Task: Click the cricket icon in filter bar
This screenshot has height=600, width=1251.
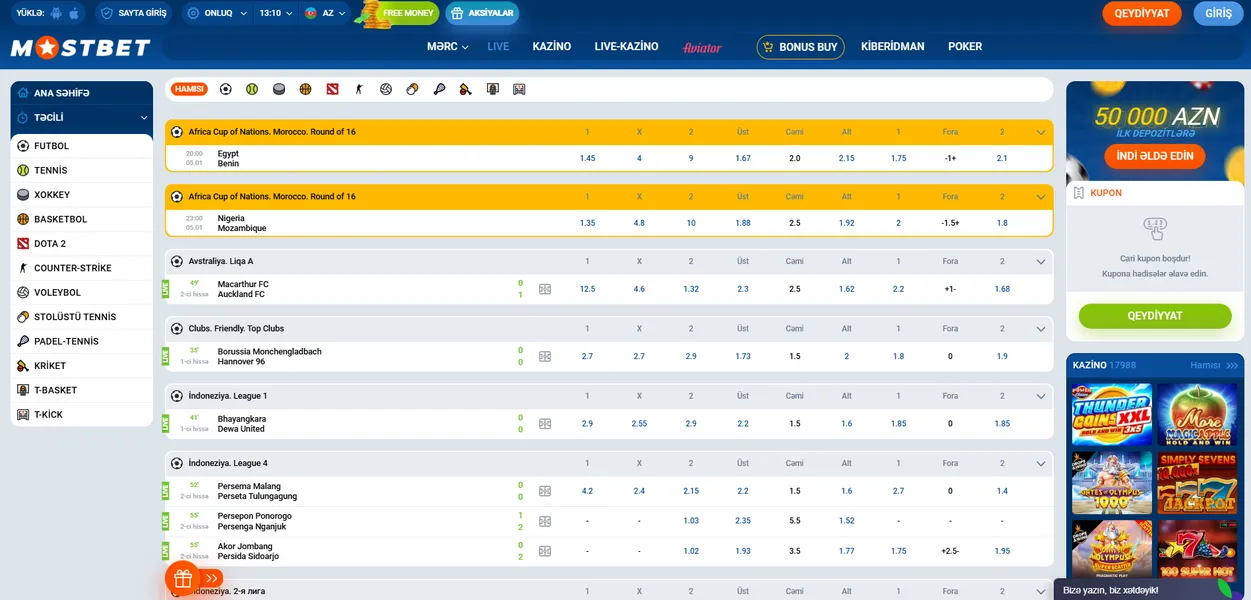Action: (465, 89)
